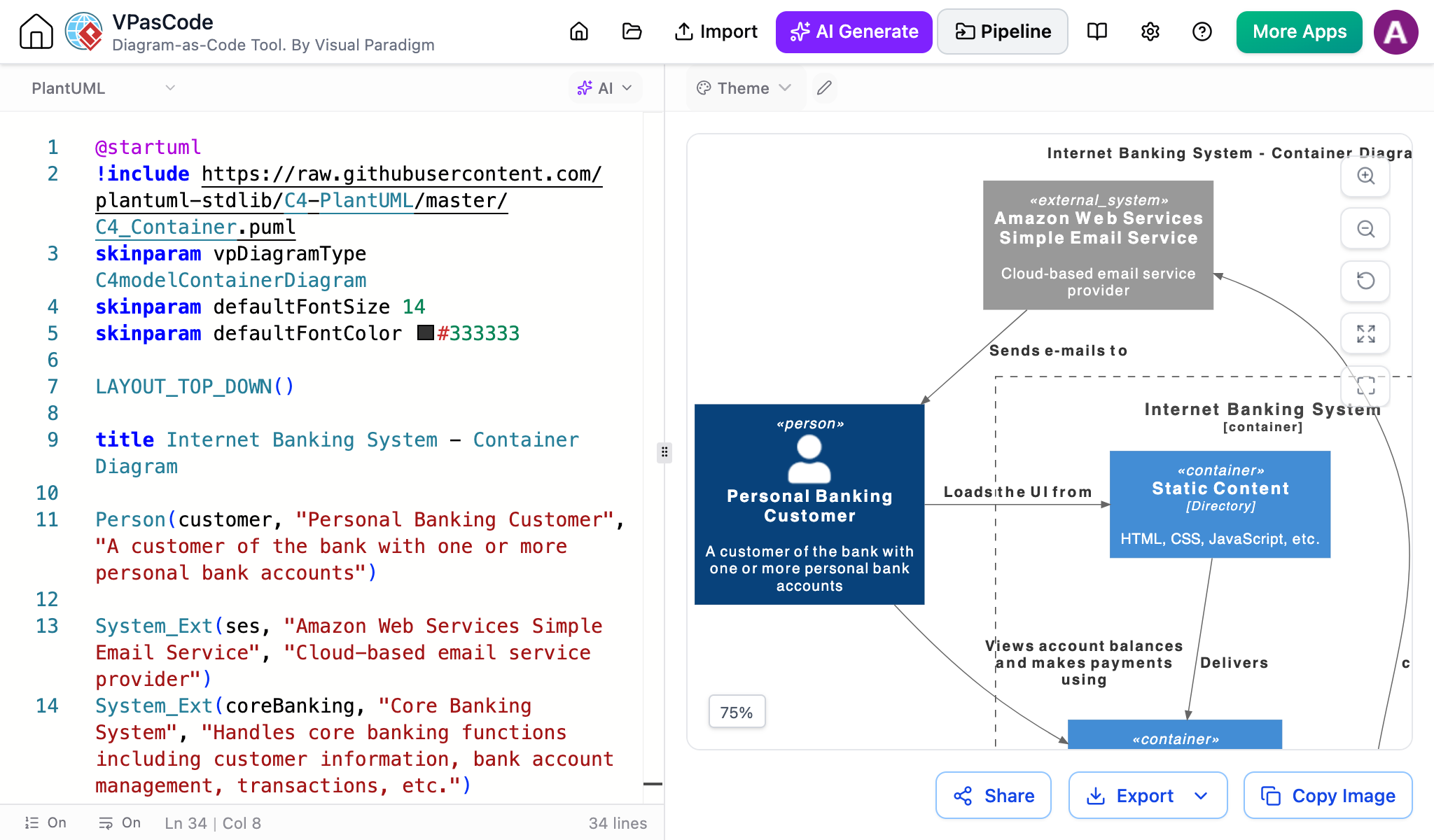Open the Pipeline button
1434x840 pixels.
1003,31
